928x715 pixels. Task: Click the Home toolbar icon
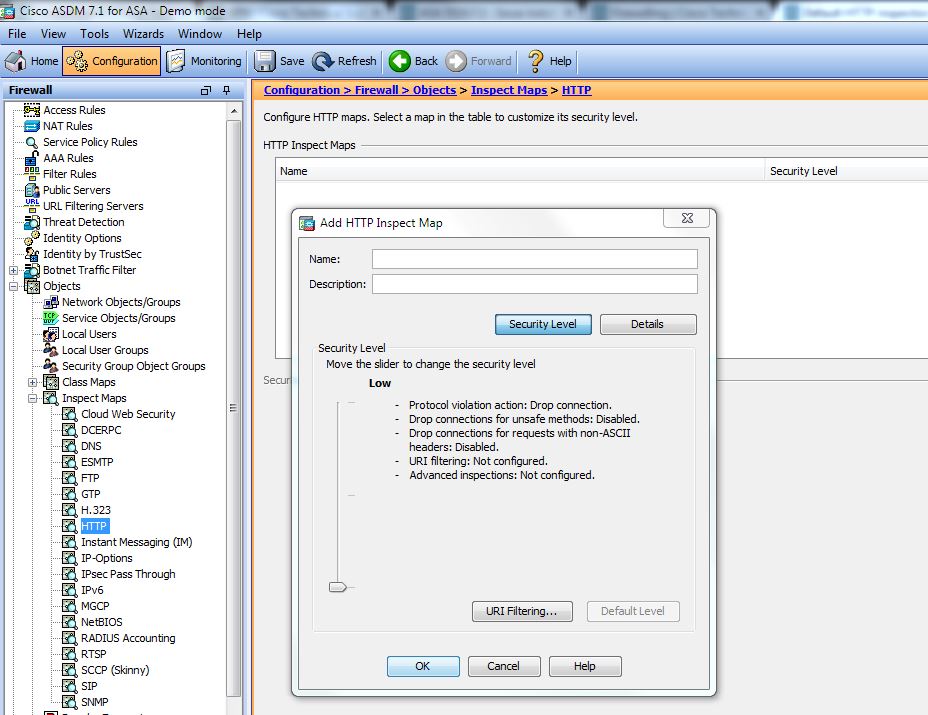pyautogui.click(x=16, y=61)
